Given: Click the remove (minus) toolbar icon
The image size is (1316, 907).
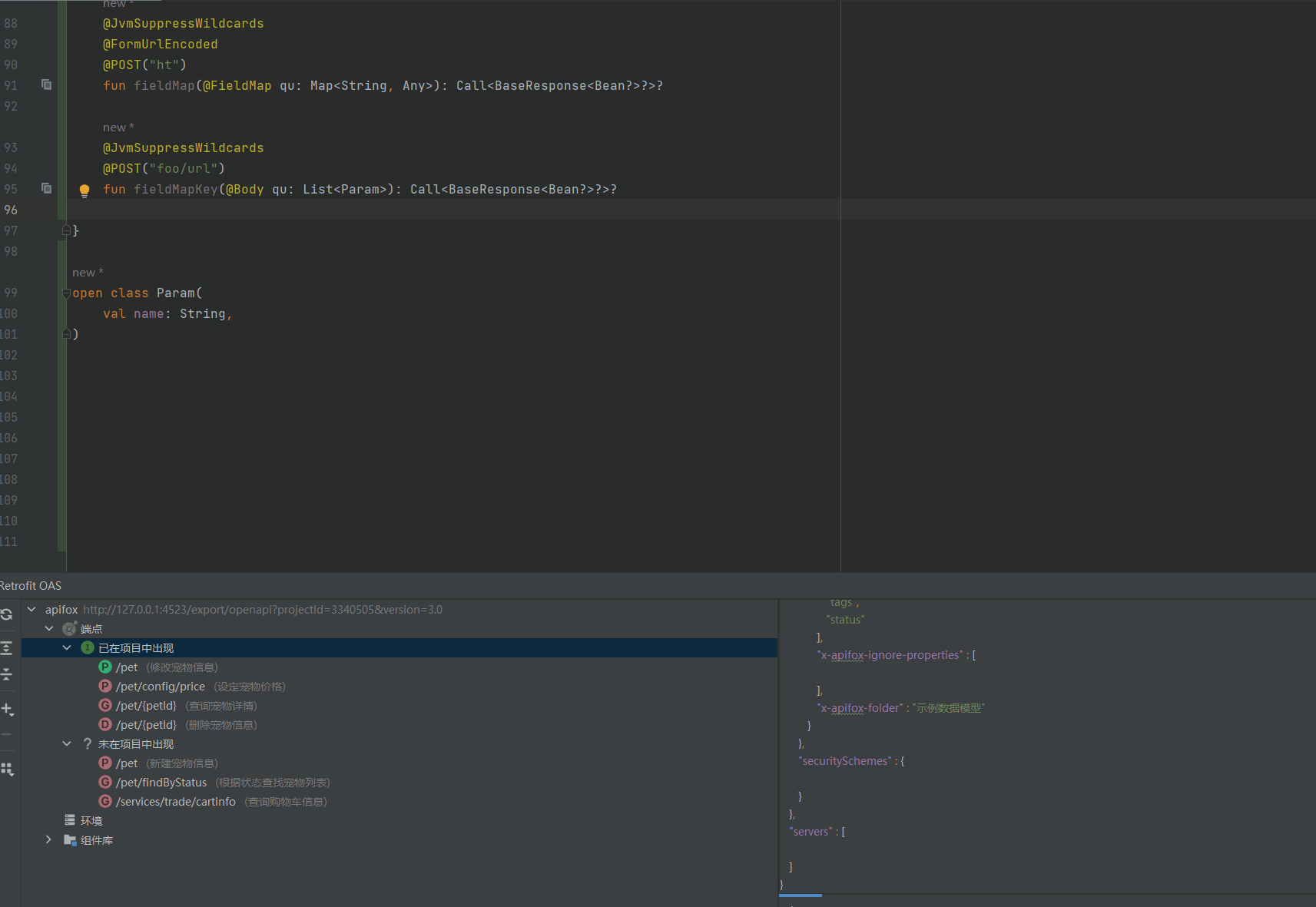Looking at the screenshot, I should point(6,734).
